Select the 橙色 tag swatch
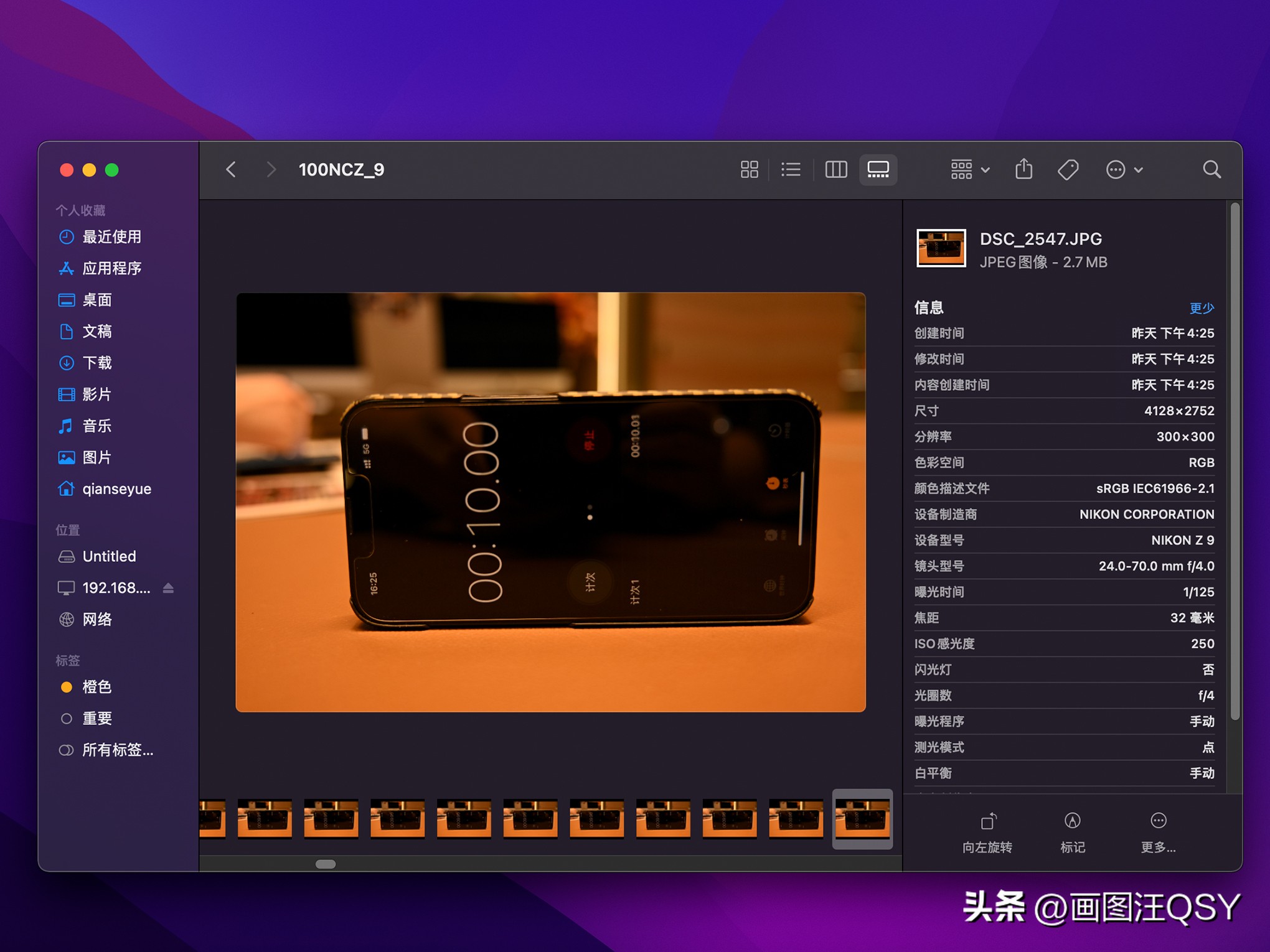This screenshot has width=1270, height=952. point(67,687)
